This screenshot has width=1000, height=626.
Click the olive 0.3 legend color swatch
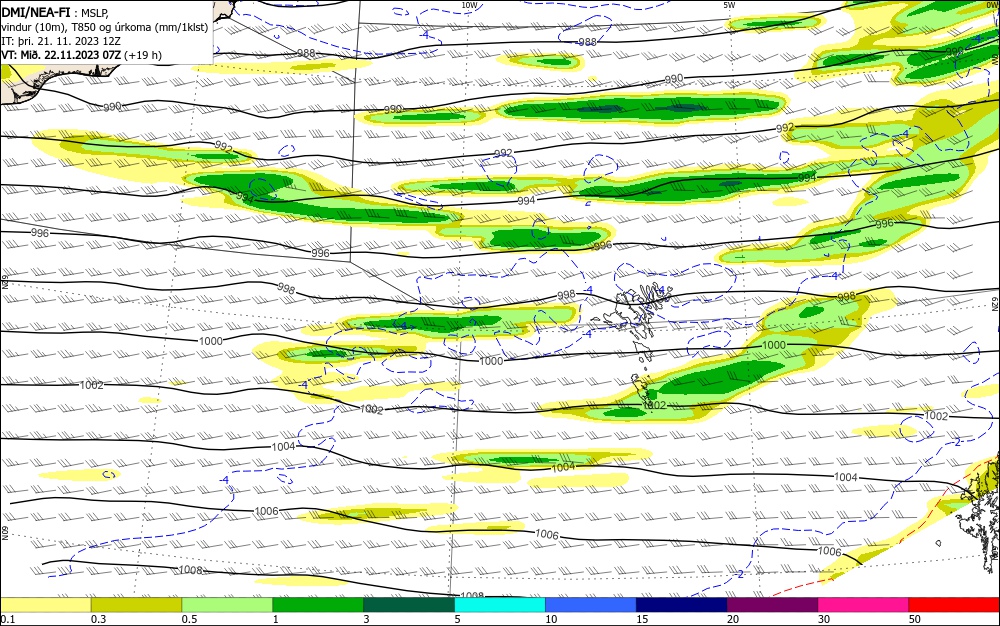(136, 605)
